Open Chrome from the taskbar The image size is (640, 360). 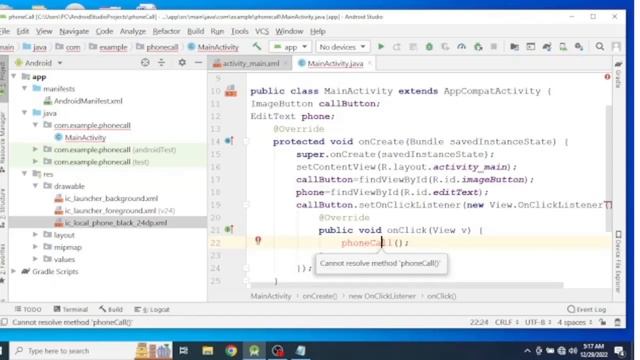click(231, 351)
